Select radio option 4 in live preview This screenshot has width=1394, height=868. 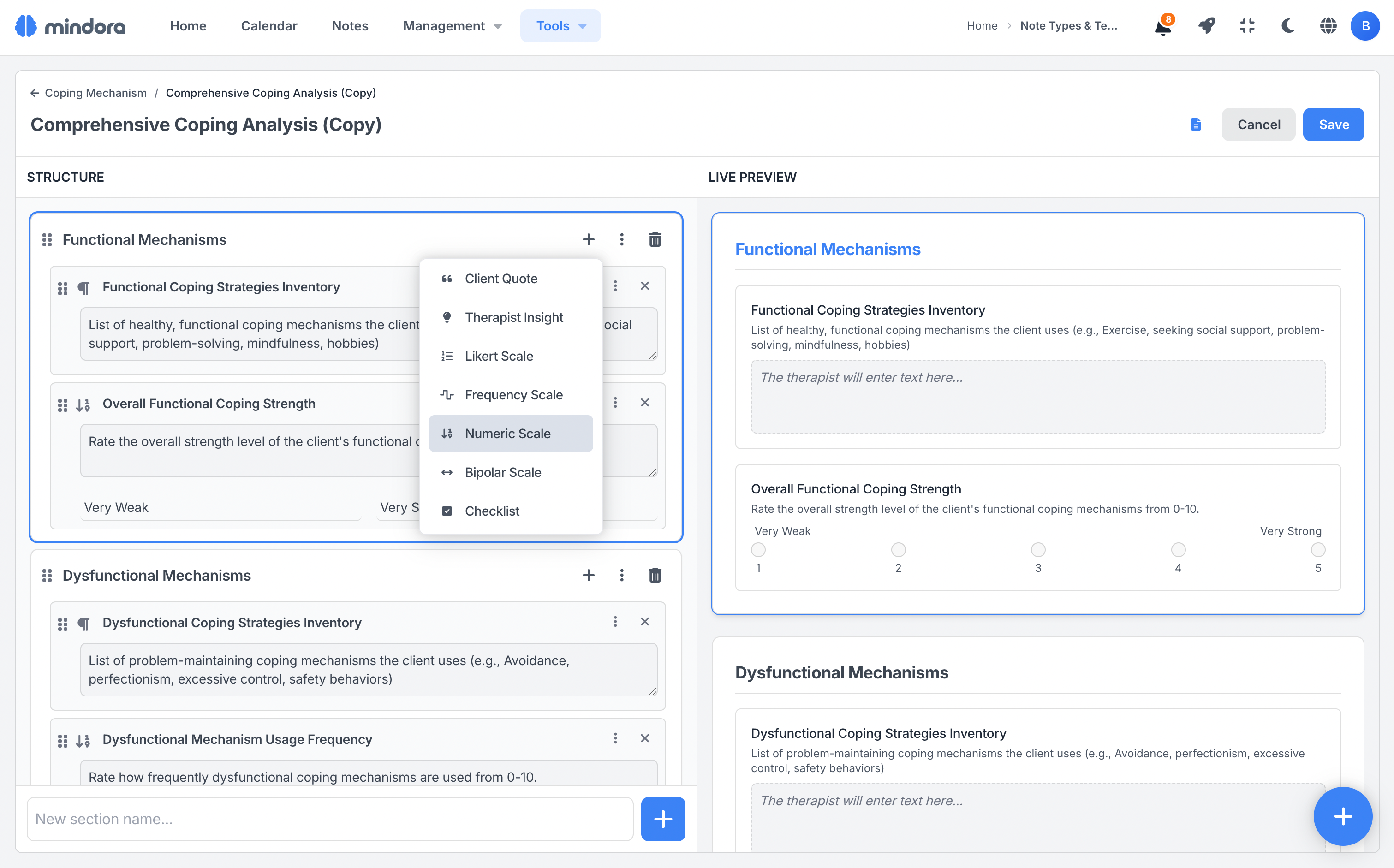coord(1178,550)
